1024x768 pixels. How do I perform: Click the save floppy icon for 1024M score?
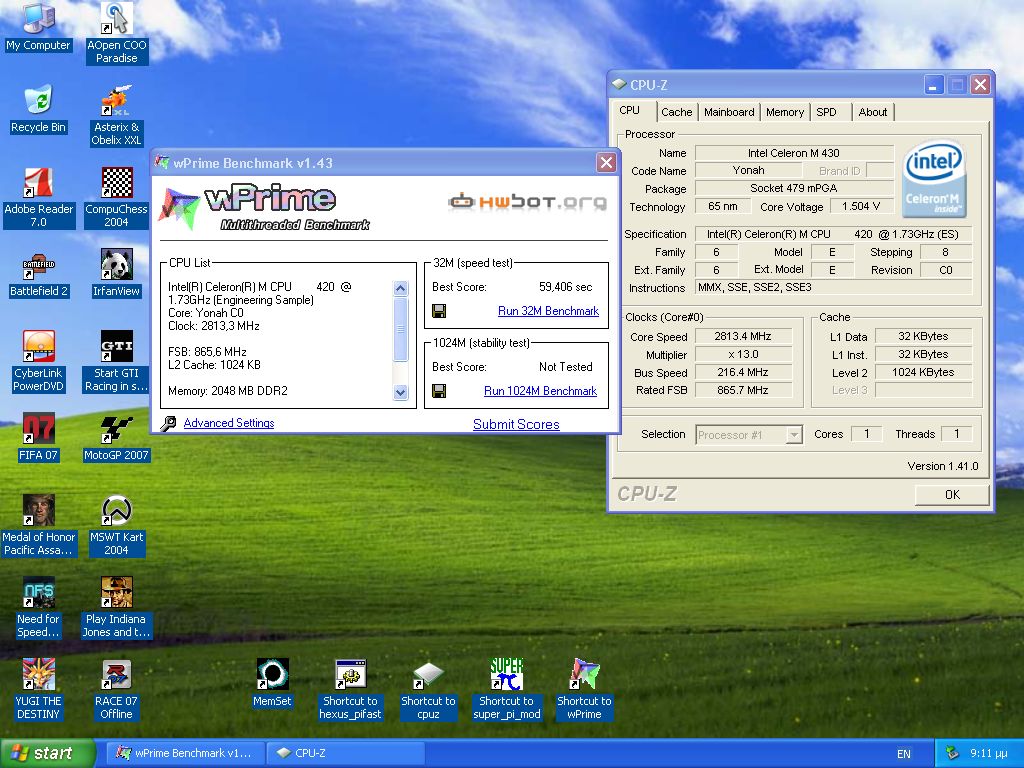439,391
